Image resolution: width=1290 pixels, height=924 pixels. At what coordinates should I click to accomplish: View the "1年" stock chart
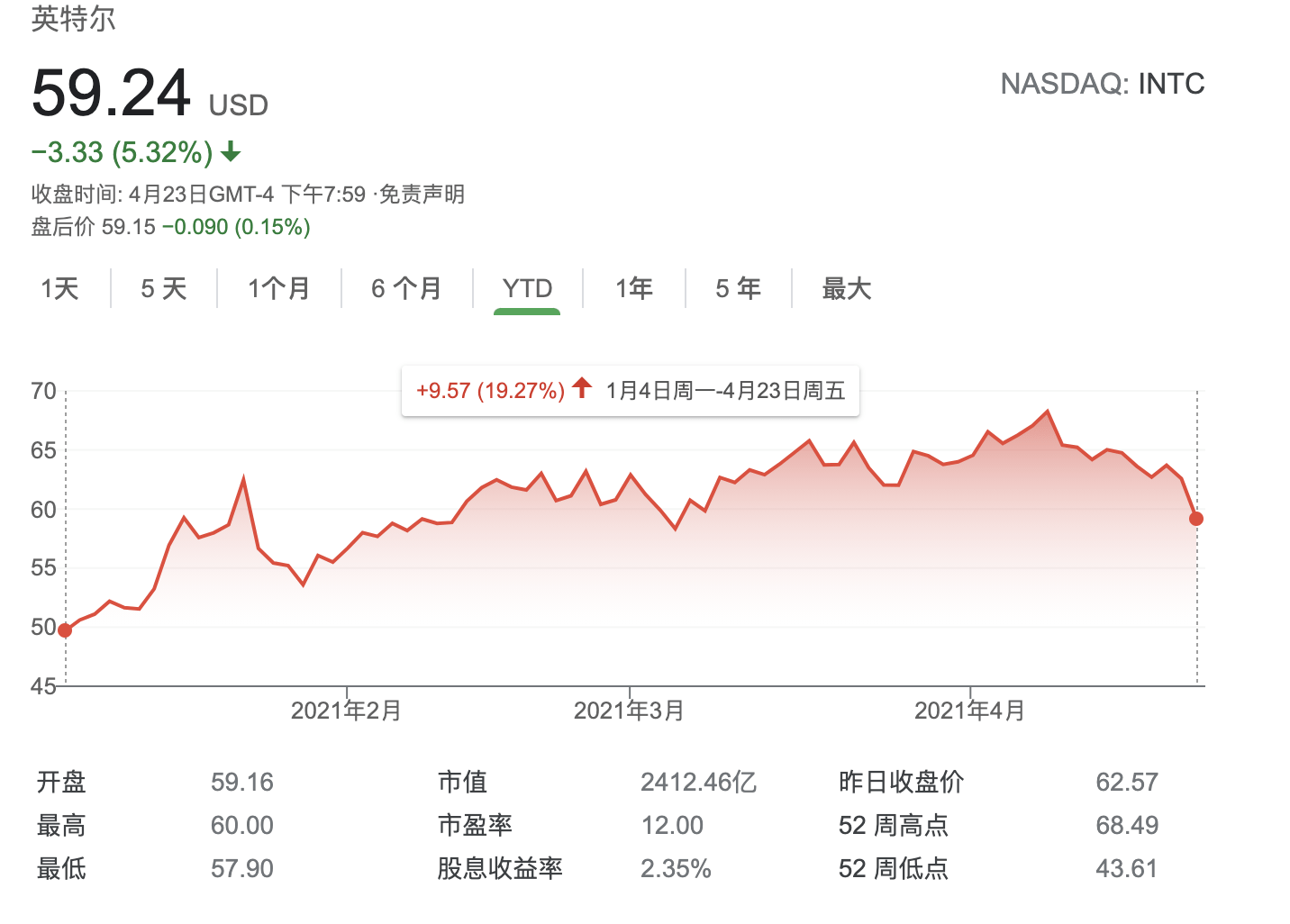633,288
